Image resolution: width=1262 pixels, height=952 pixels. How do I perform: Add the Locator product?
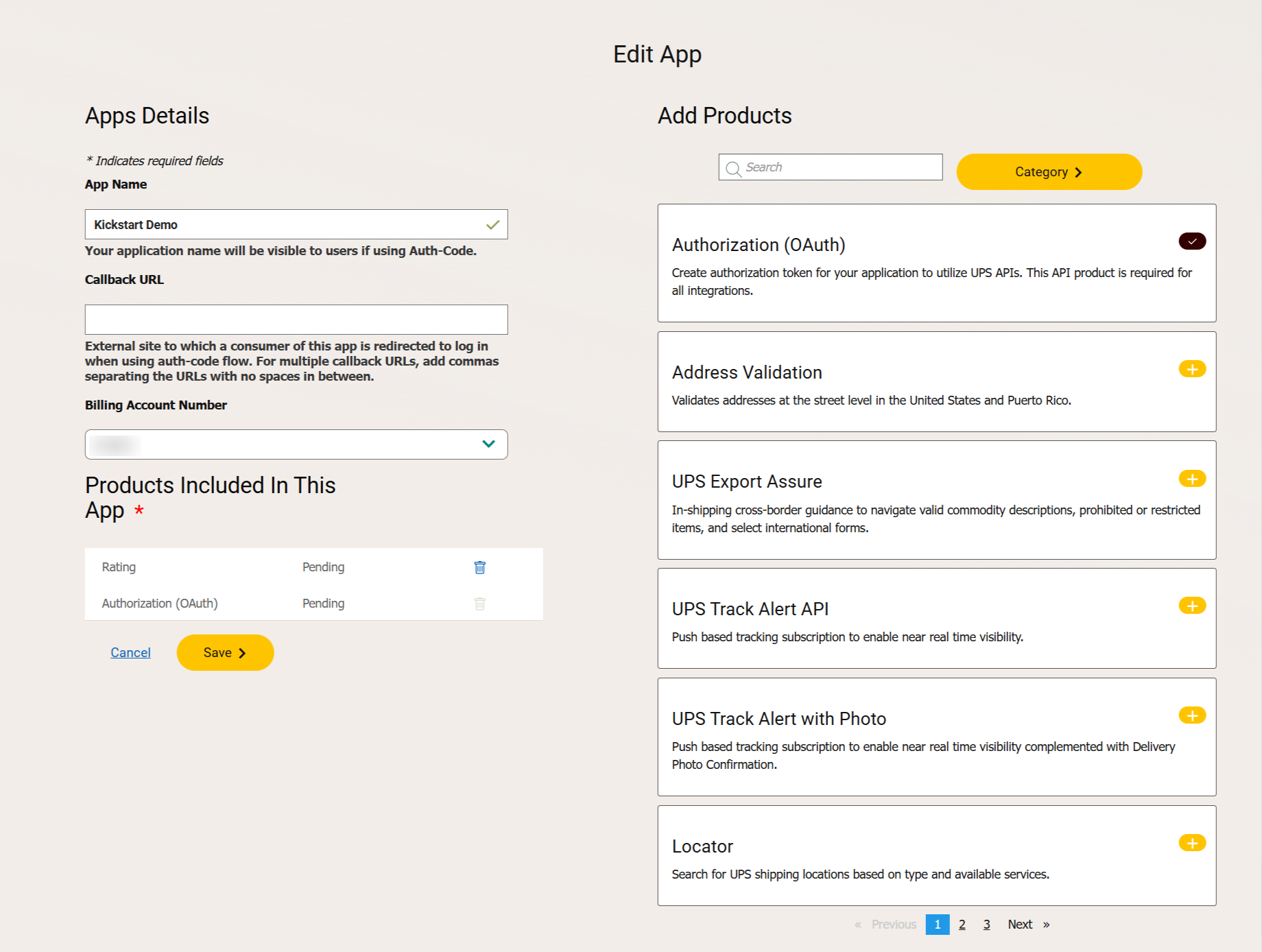tap(1192, 843)
